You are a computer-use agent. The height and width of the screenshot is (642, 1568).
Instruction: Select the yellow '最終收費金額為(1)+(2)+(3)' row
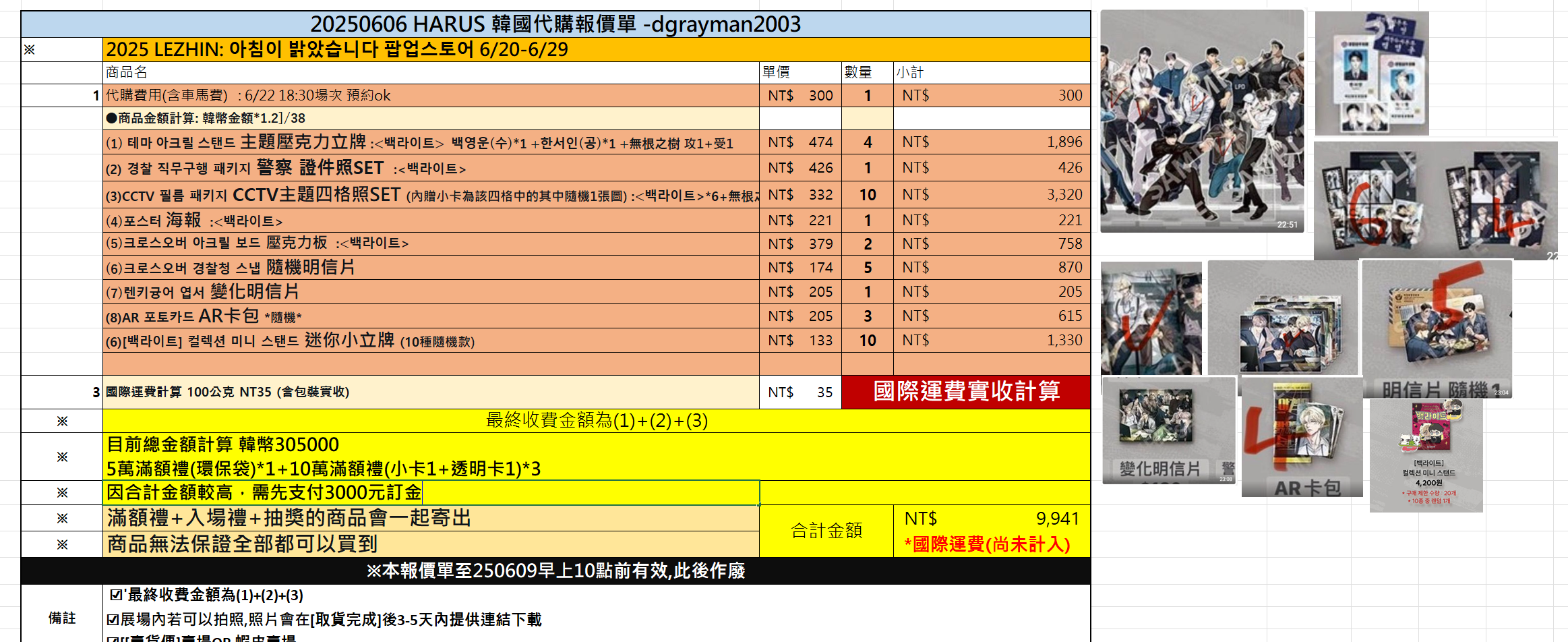tap(597, 421)
